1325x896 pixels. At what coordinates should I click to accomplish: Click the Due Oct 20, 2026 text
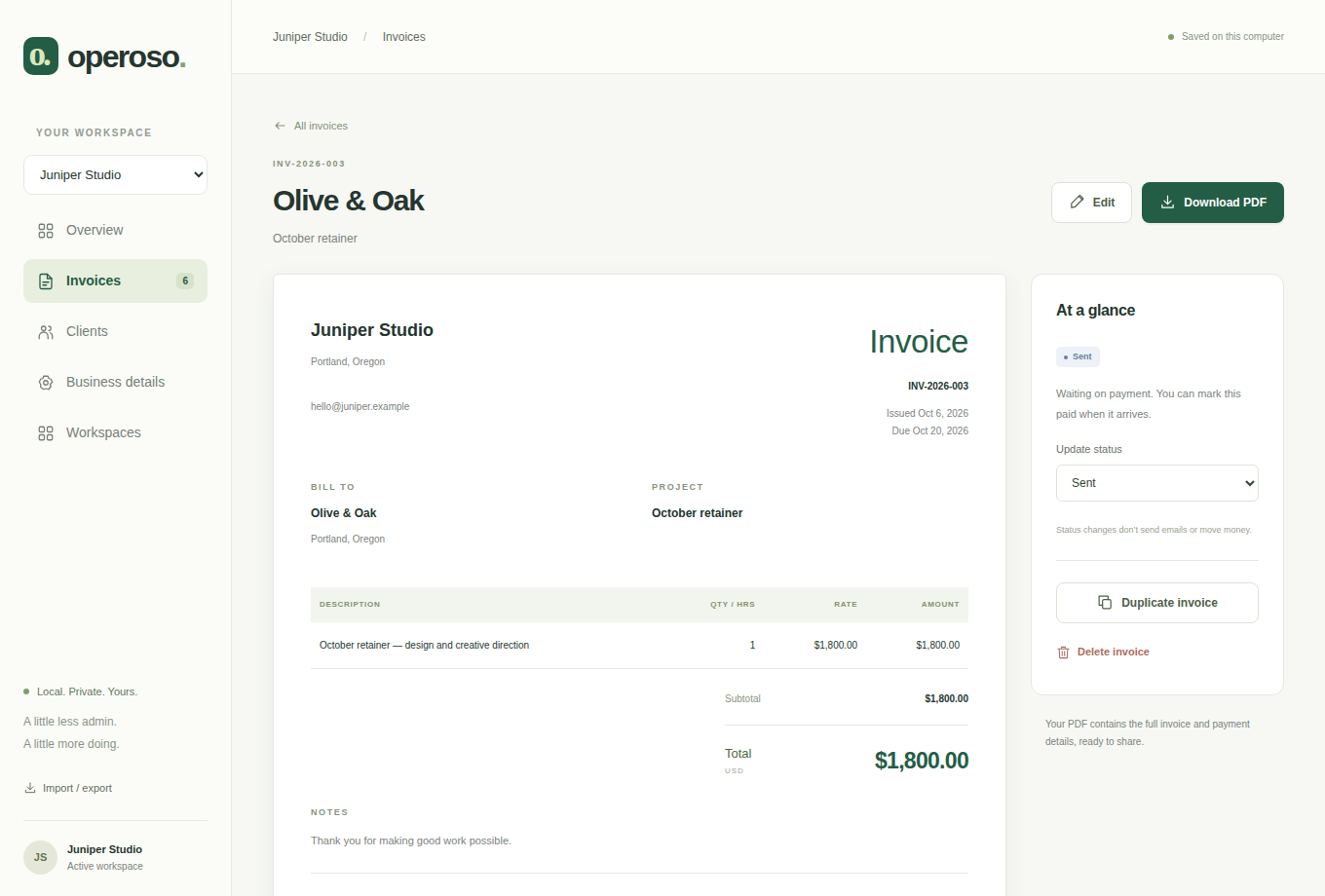[929, 430]
